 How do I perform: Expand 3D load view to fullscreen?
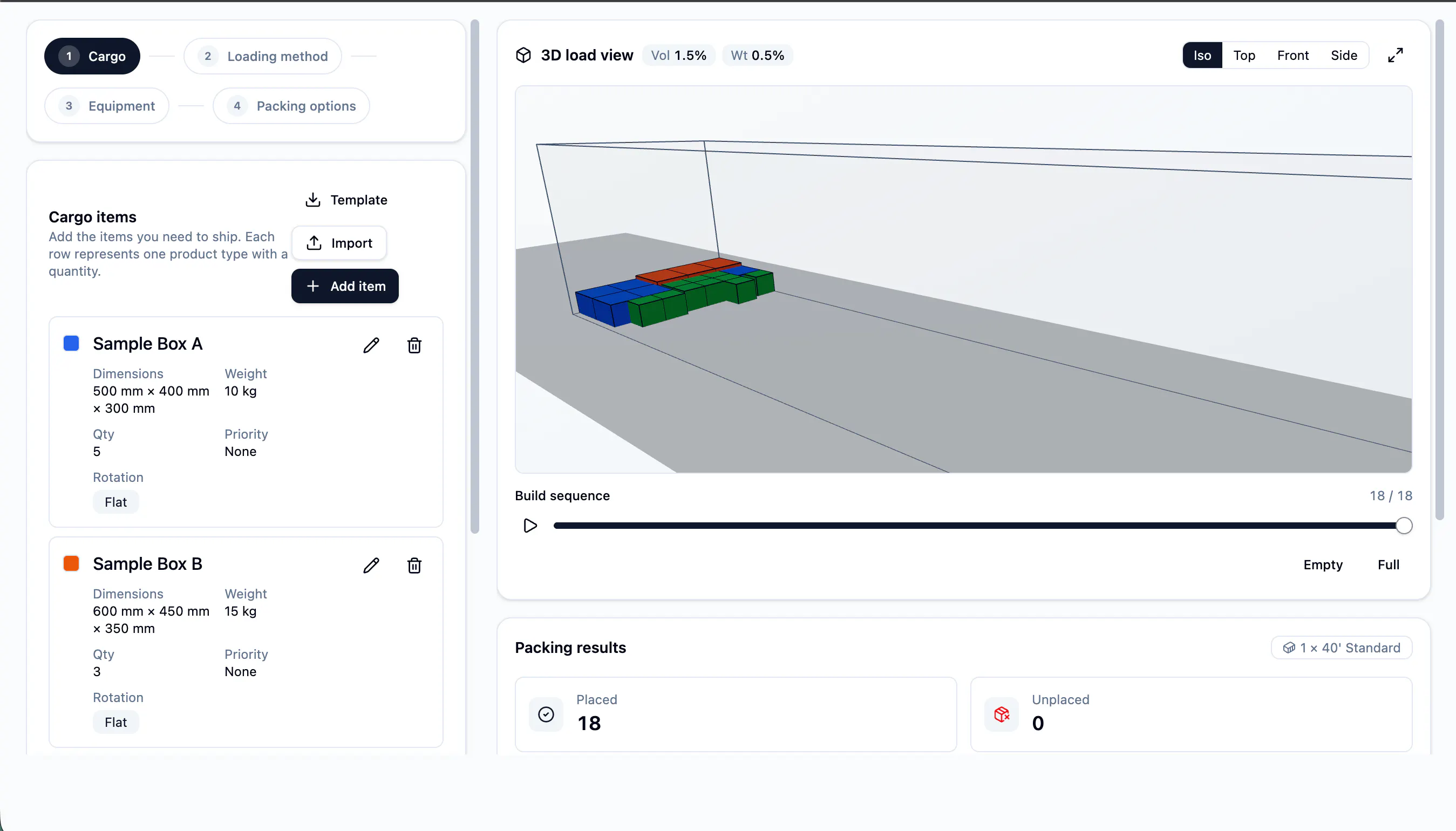(1396, 56)
